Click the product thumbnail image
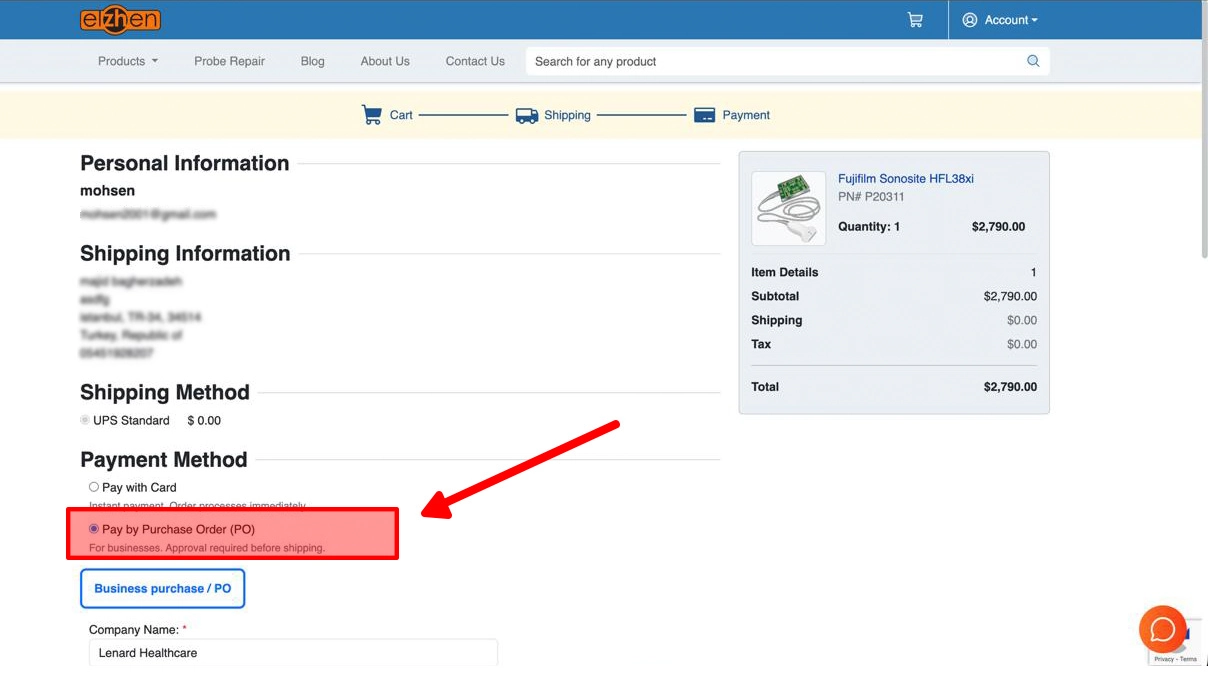 coord(788,207)
